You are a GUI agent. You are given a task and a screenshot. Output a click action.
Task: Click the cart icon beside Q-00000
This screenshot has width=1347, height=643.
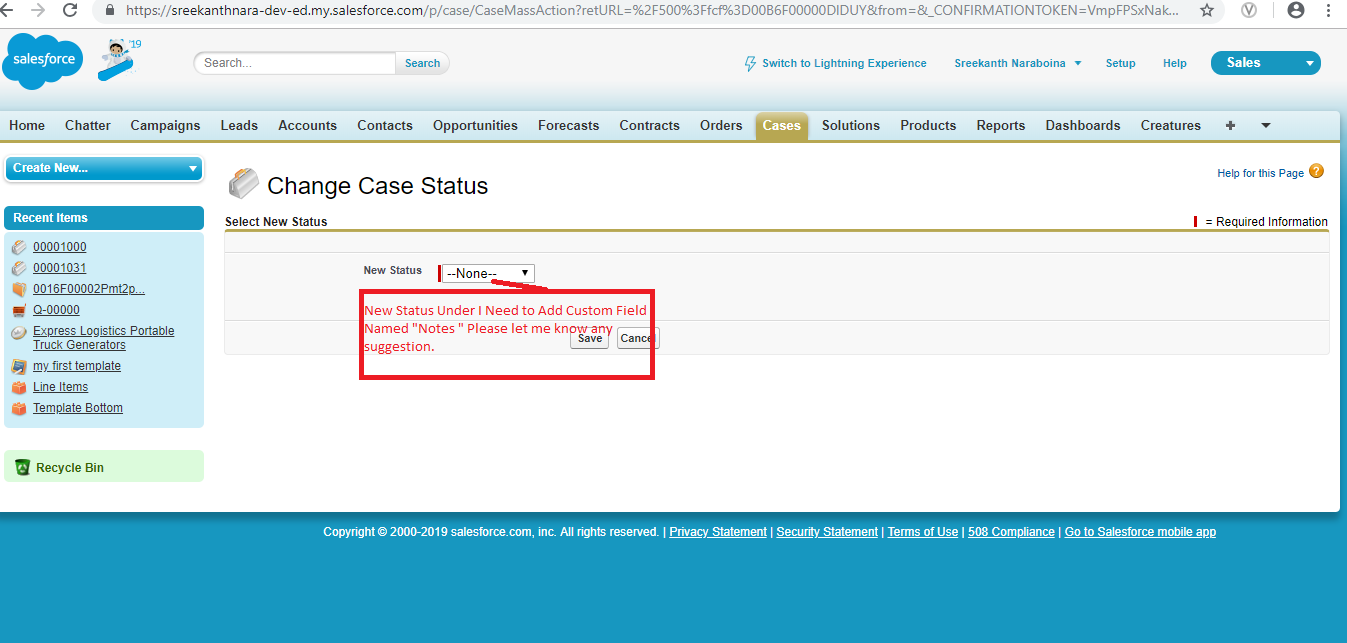pyautogui.click(x=18, y=310)
